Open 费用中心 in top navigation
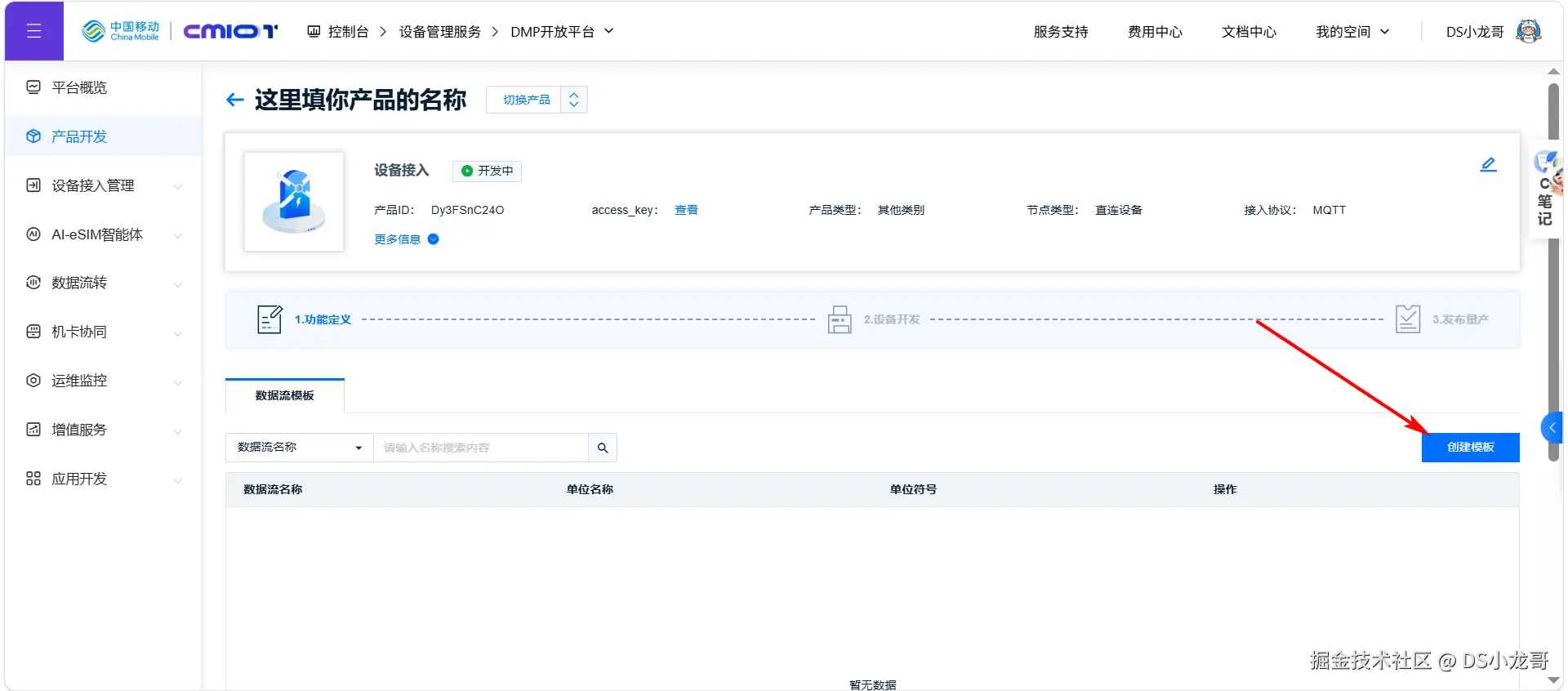Screen dimensions: 1568x691 pyautogui.click(x=1155, y=32)
